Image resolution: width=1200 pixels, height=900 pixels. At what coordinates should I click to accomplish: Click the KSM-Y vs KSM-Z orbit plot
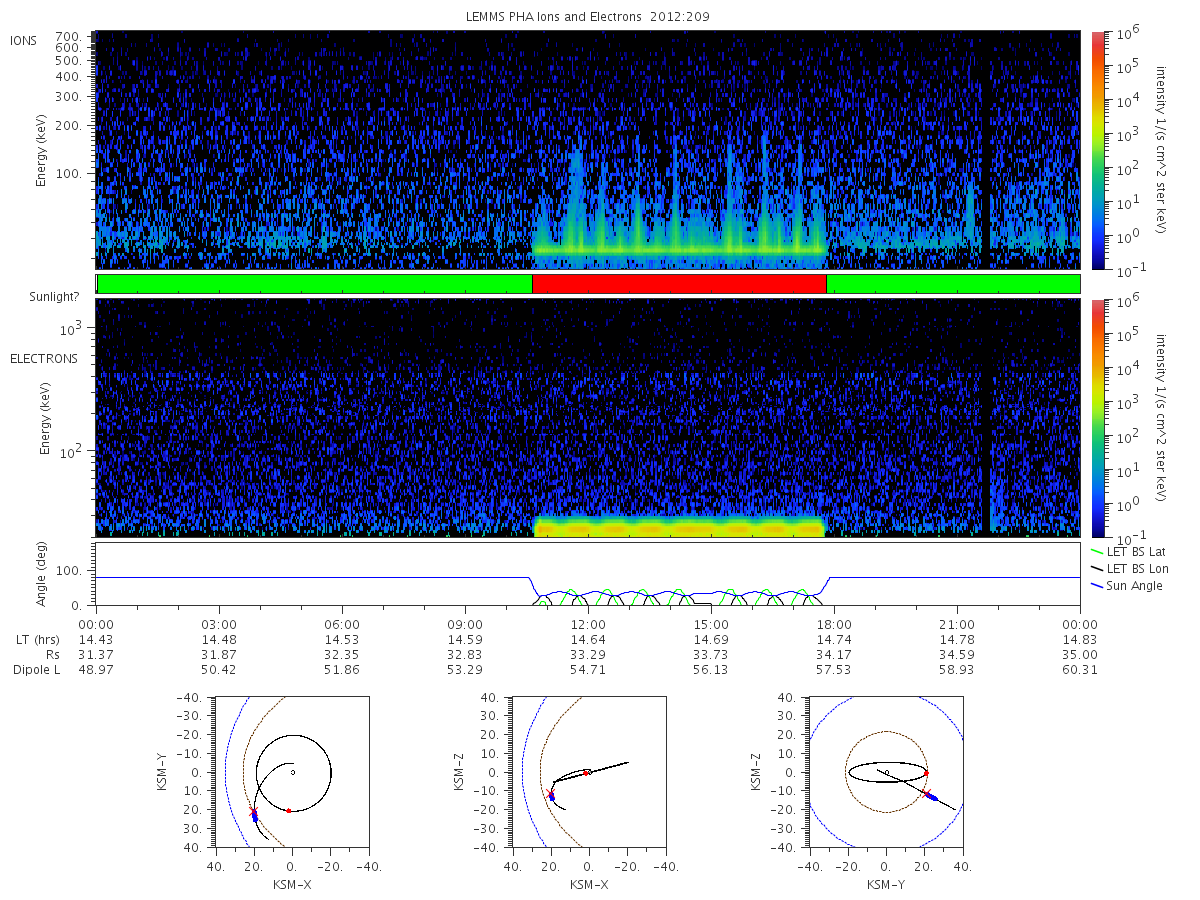pos(886,772)
